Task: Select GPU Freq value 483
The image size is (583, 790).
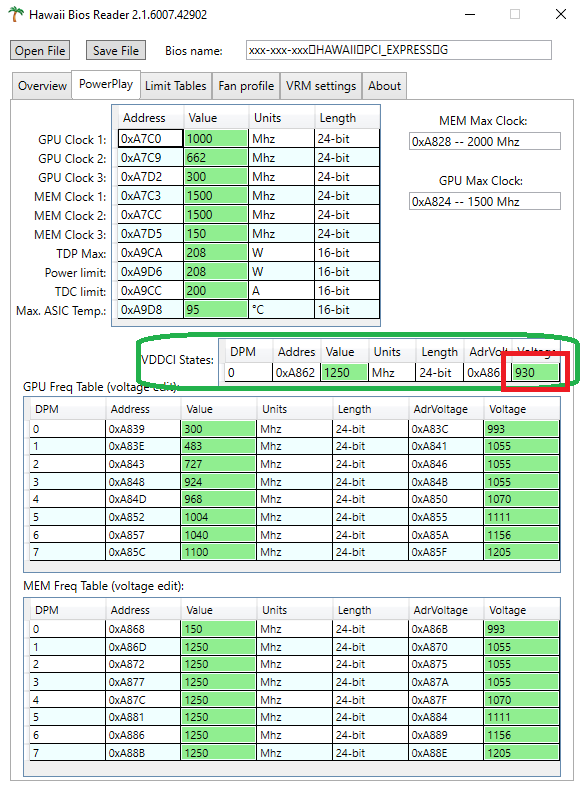Action: [218, 446]
